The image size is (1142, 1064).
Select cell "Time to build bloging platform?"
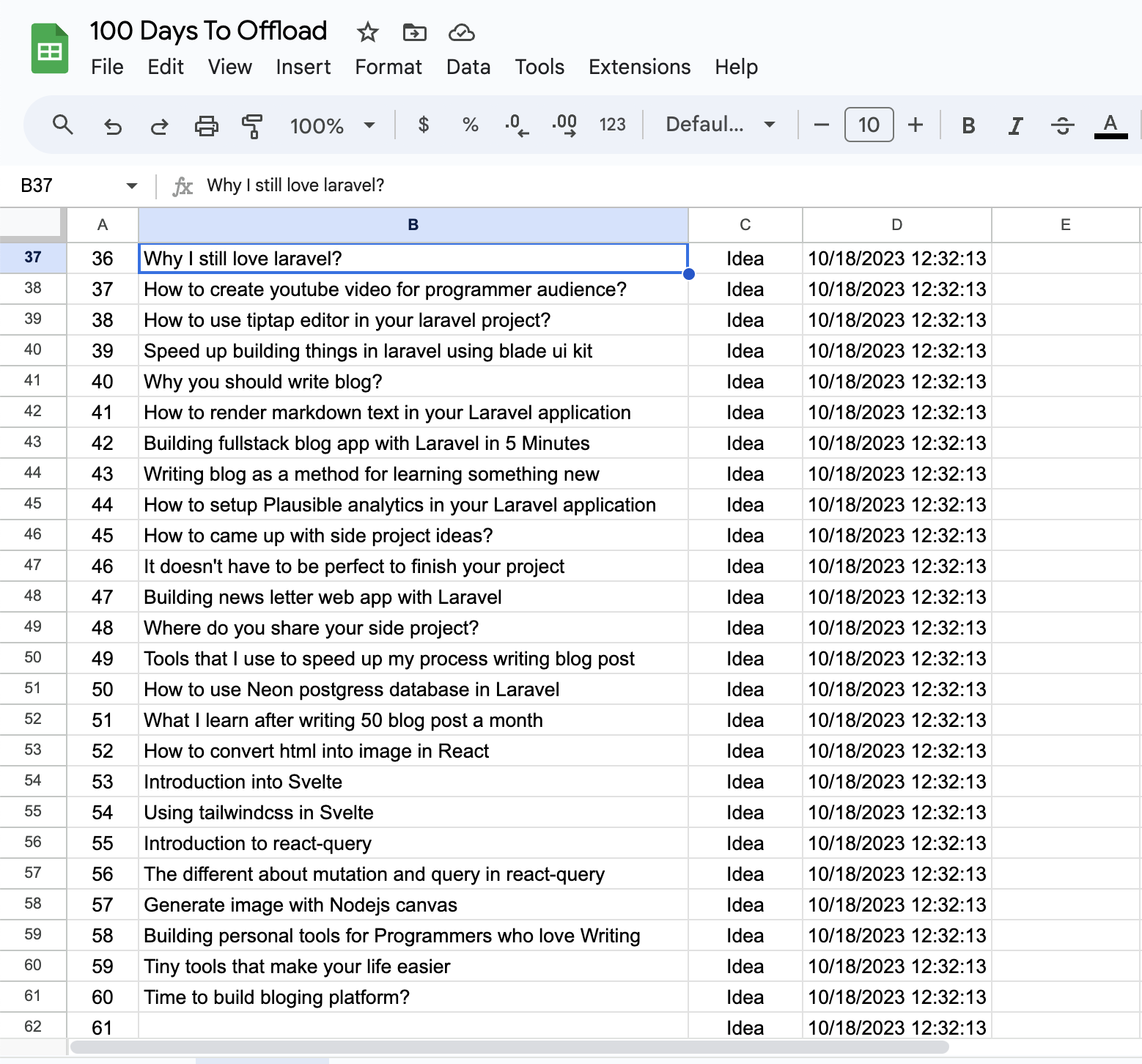pyautogui.click(x=413, y=997)
